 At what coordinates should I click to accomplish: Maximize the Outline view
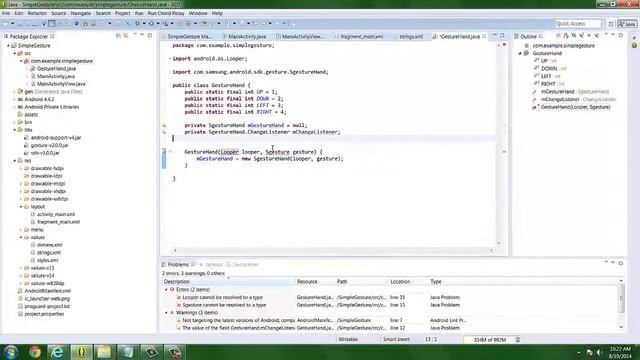[620, 36]
